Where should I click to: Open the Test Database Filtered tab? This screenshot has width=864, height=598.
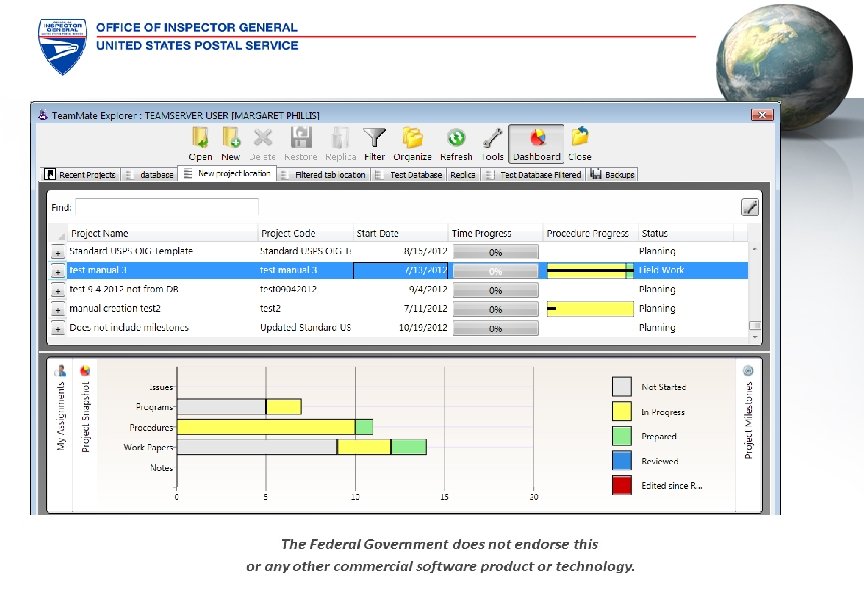click(532, 175)
